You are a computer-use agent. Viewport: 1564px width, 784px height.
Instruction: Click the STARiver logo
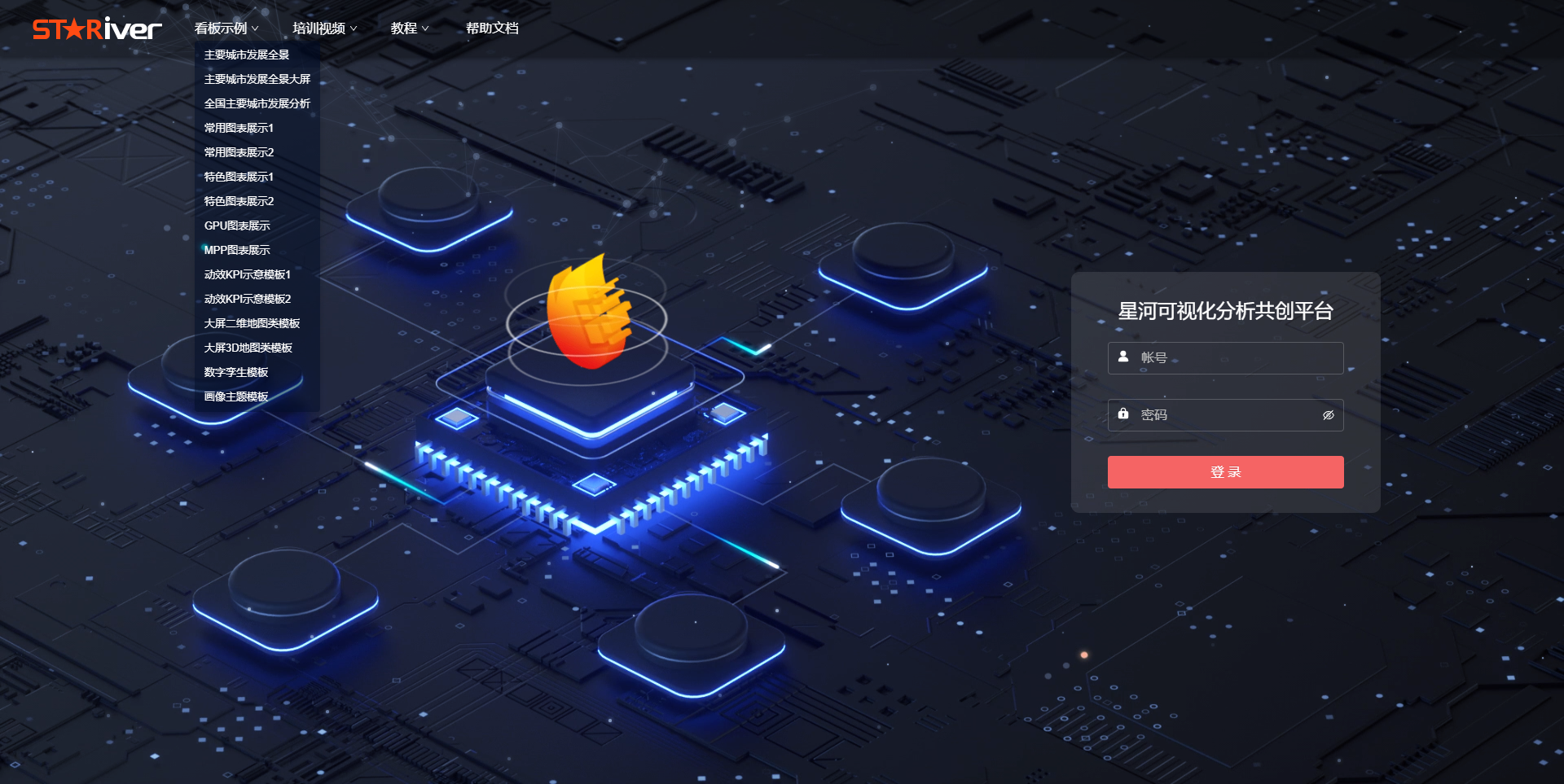(x=97, y=29)
